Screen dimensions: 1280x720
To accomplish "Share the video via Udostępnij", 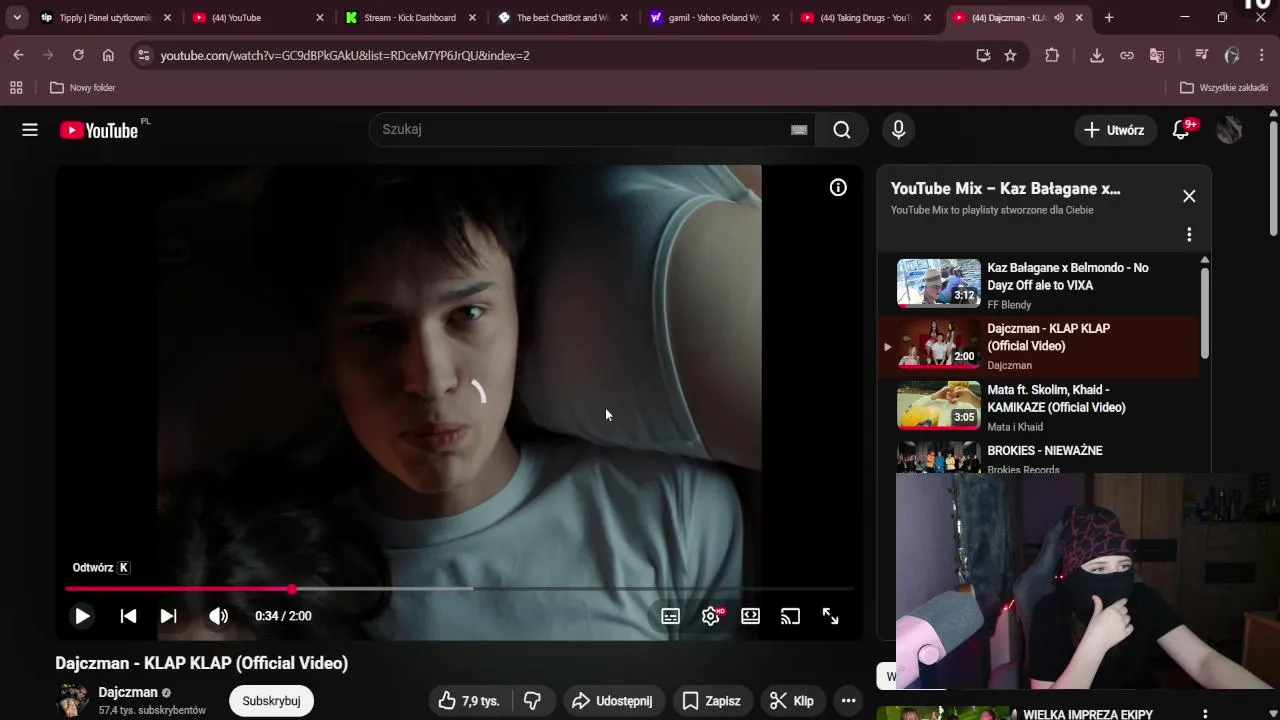I will 612,701.
